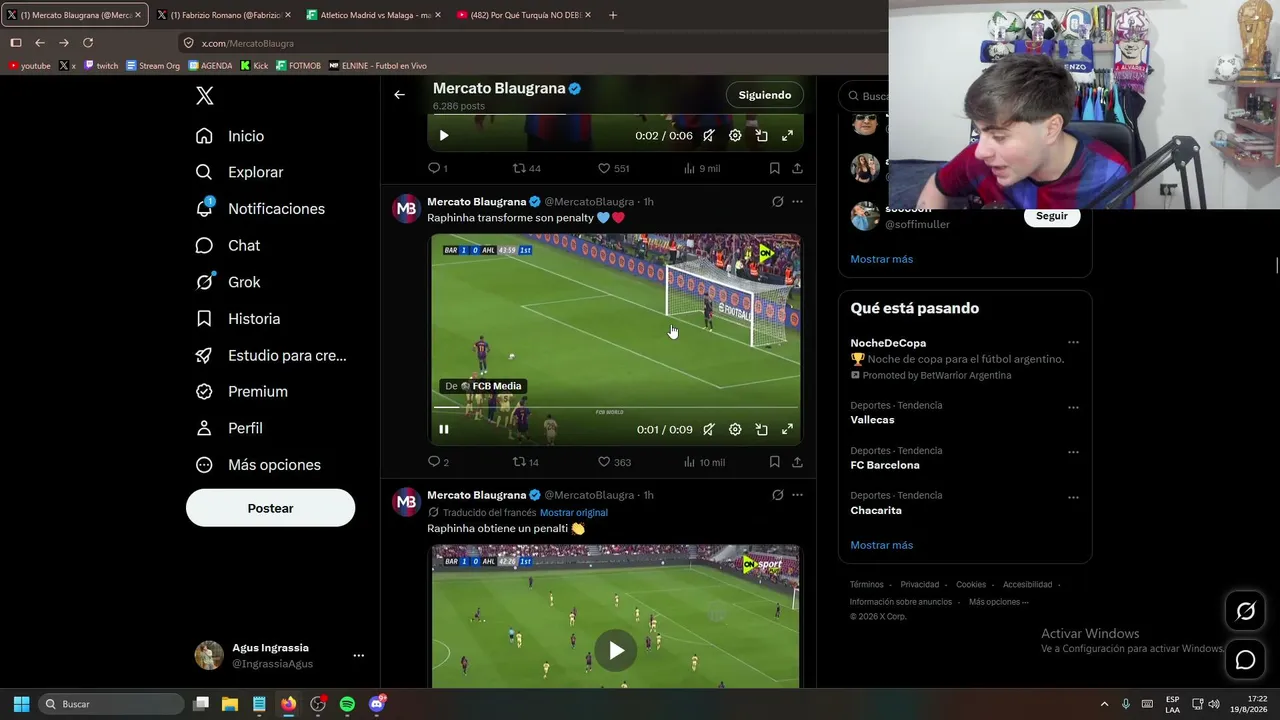The height and width of the screenshot is (720, 1280).
Task: Repost the post with 44 reposts
Action: [526, 168]
